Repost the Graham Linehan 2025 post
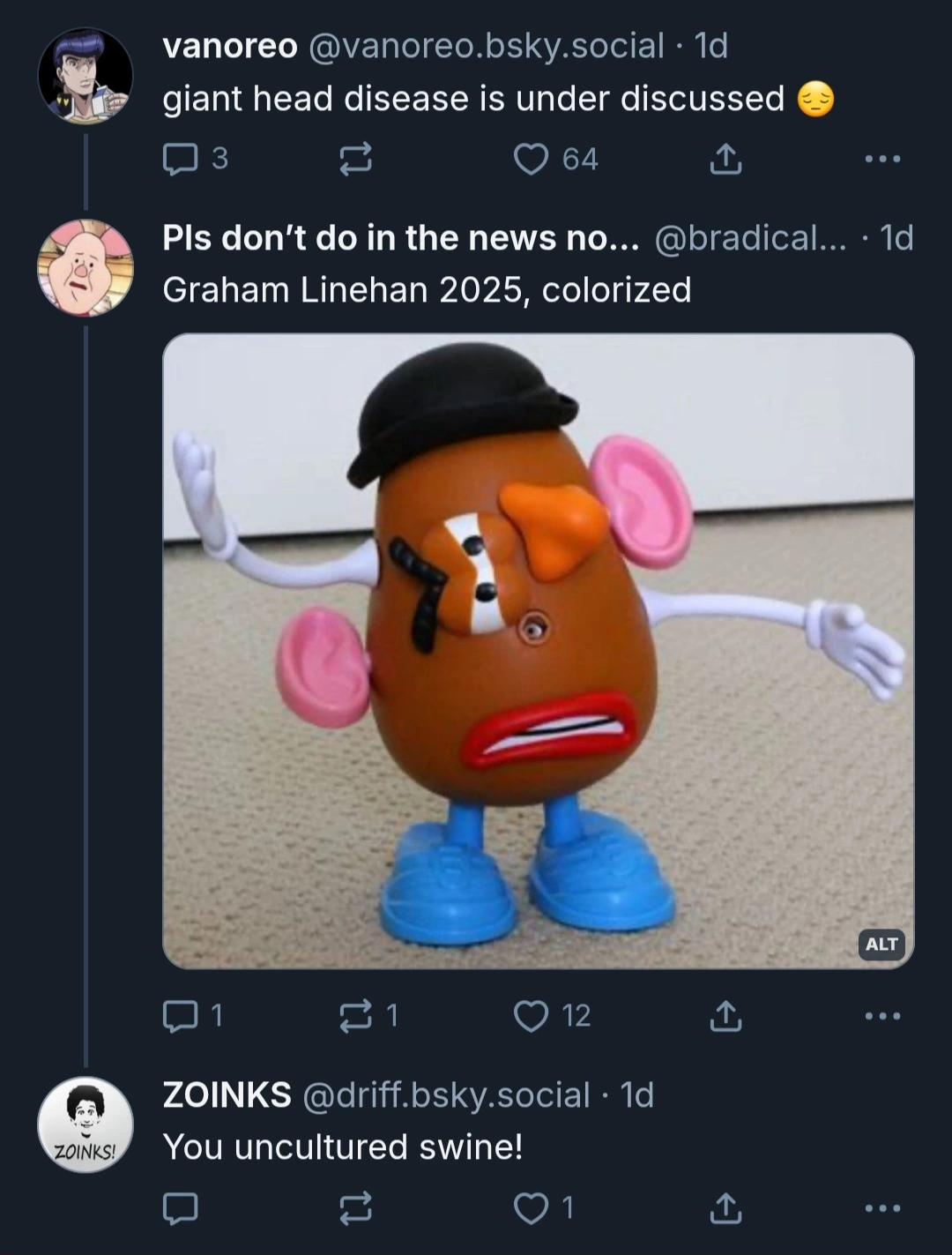Image resolution: width=952 pixels, height=1255 pixels. [x=356, y=1016]
